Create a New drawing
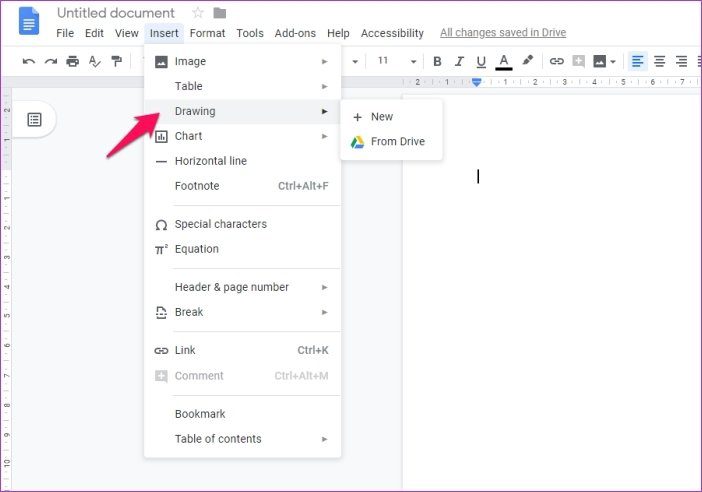The width and height of the screenshot is (702, 492). [391, 117]
